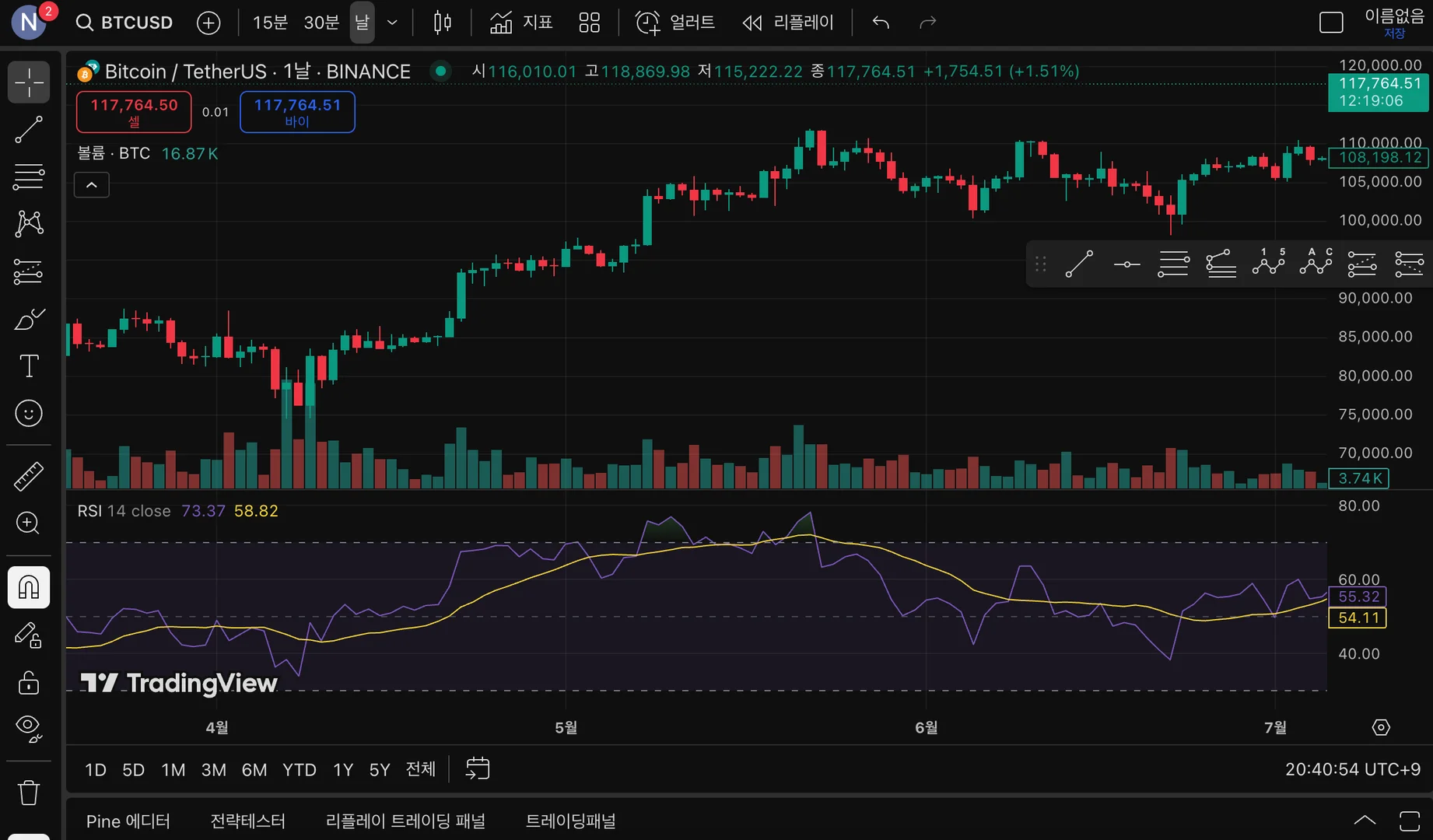Toggle the magnet snap mode

(29, 587)
